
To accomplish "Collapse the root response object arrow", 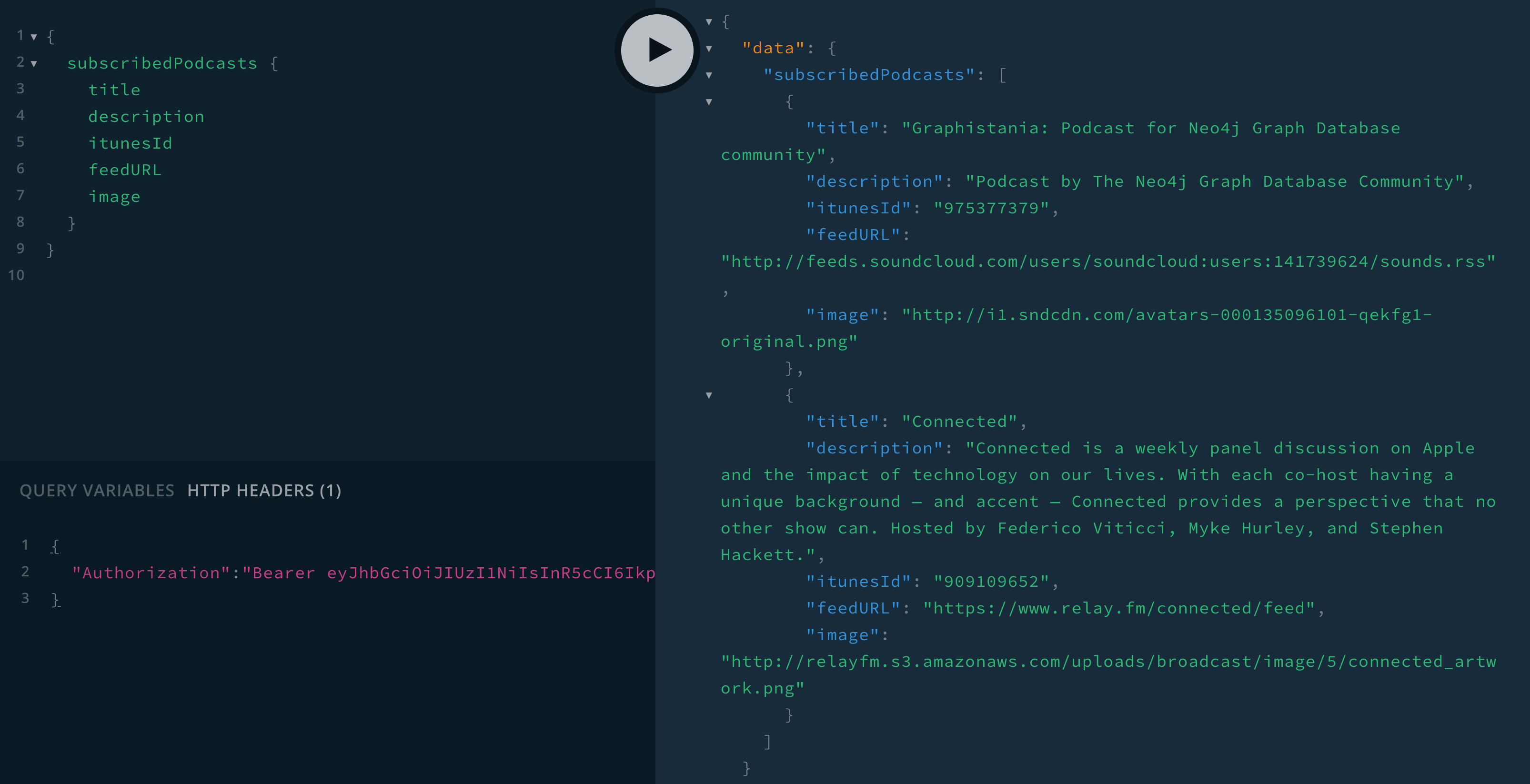I will coord(709,22).
